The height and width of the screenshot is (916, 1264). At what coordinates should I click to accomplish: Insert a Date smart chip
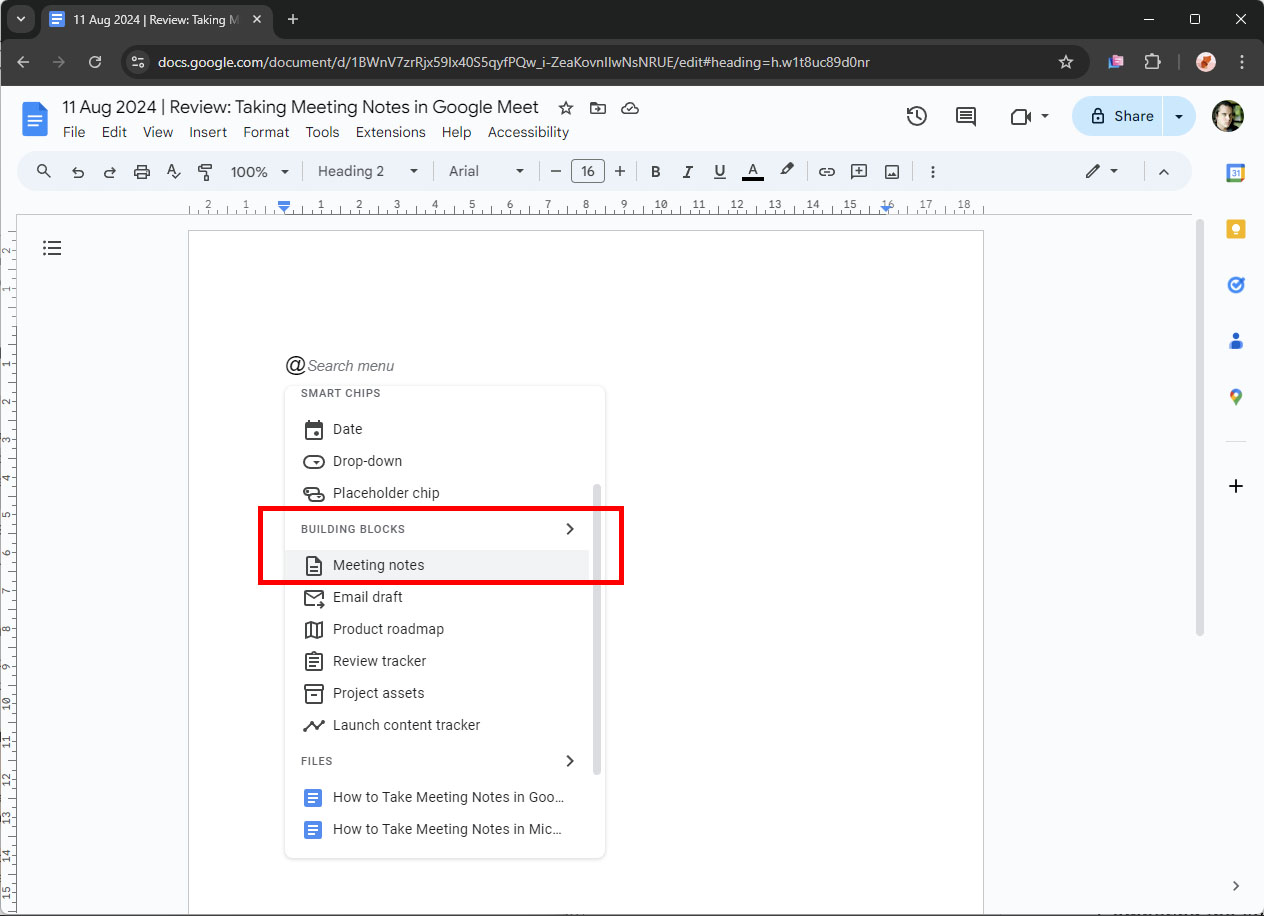[437, 429]
